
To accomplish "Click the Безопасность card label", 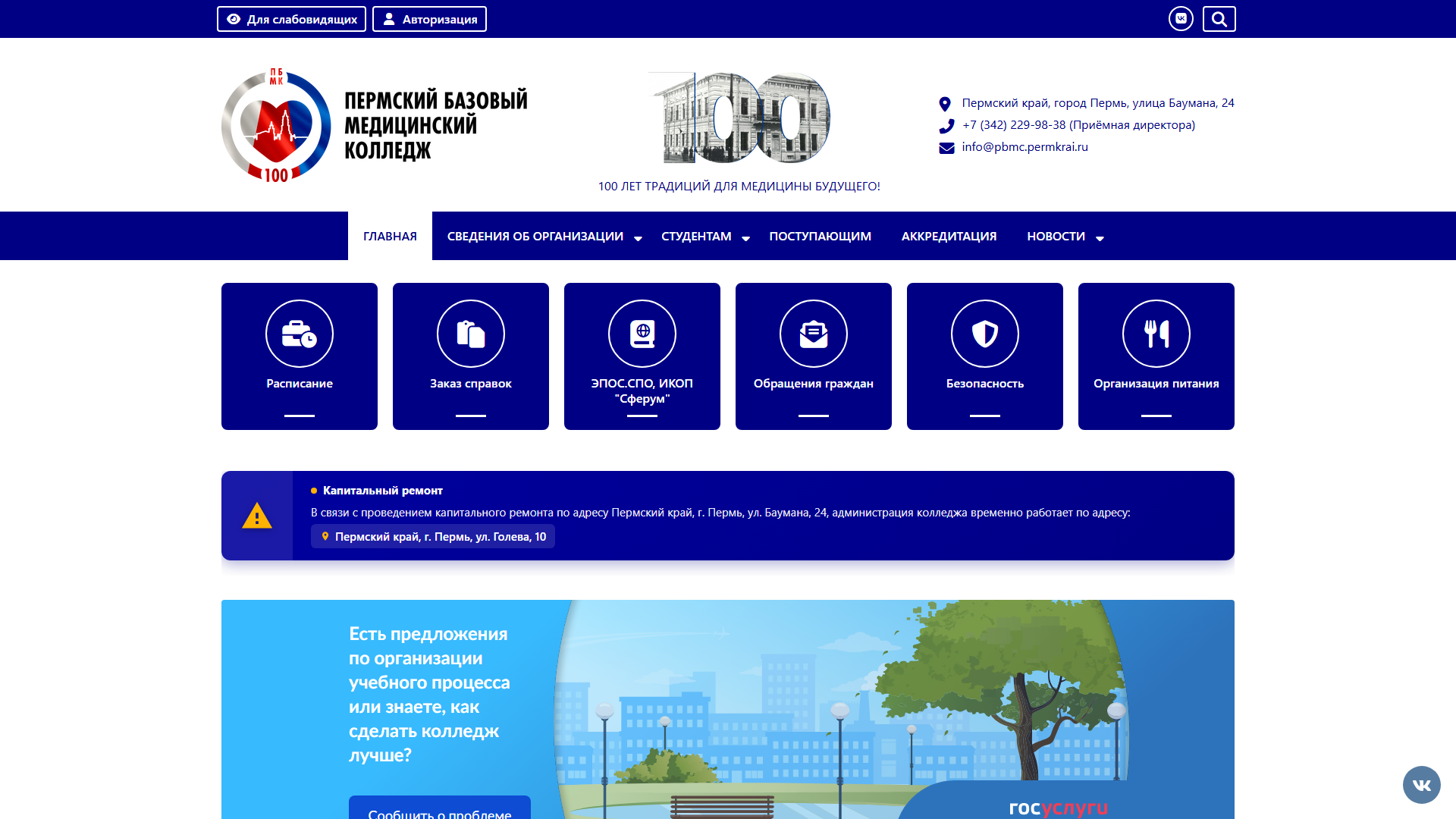I will tap(985, 384).
